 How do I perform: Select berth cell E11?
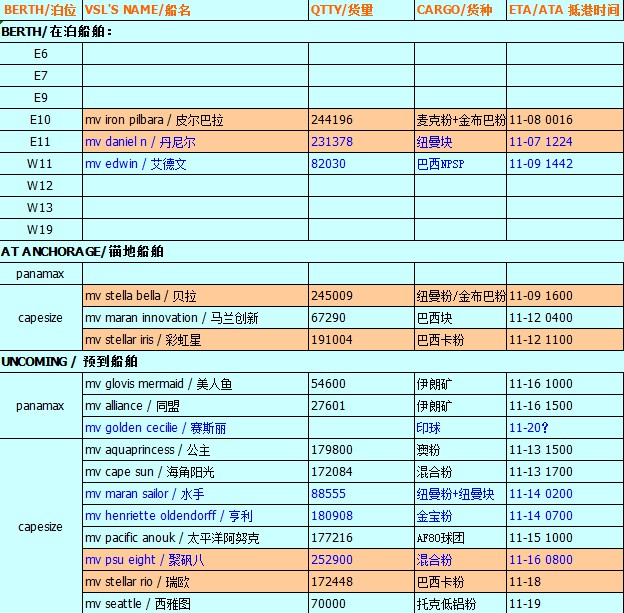point(41,142)
